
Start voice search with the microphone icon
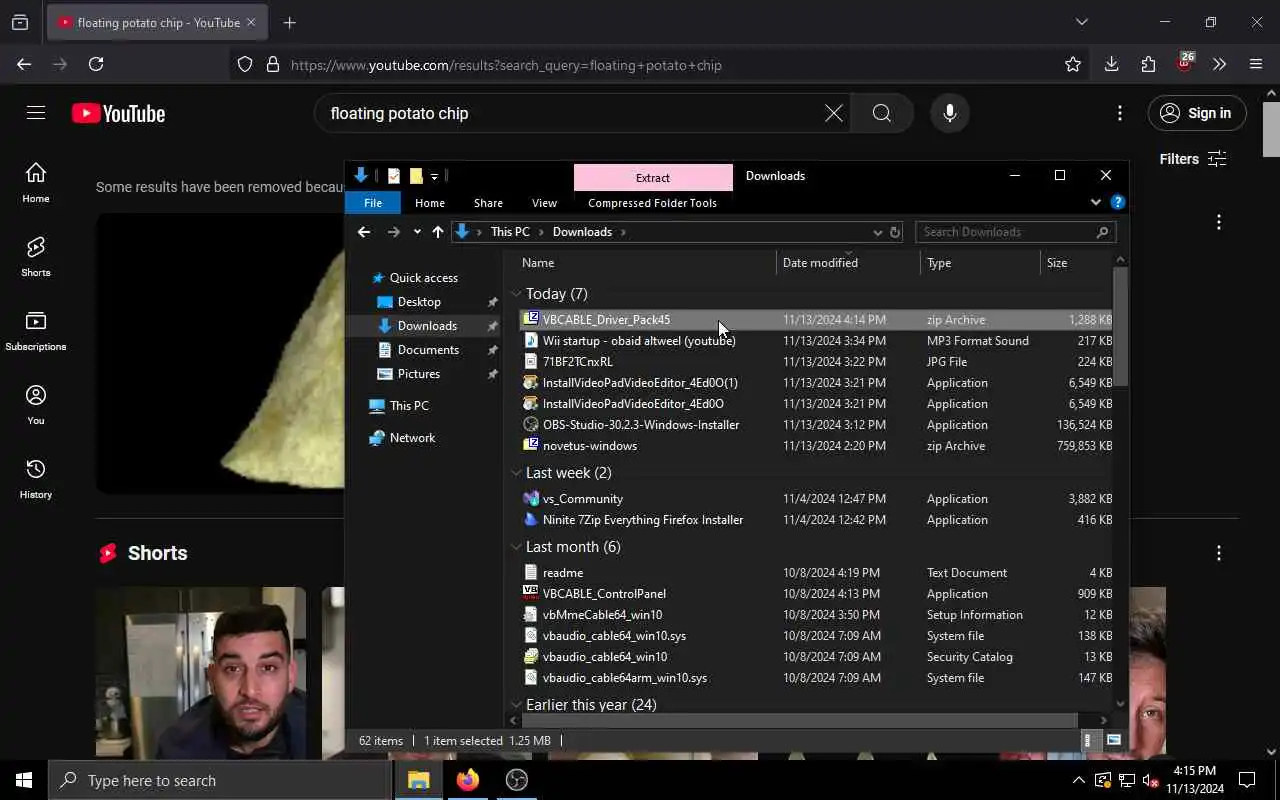pyautogui.click(x=949, y=113)
